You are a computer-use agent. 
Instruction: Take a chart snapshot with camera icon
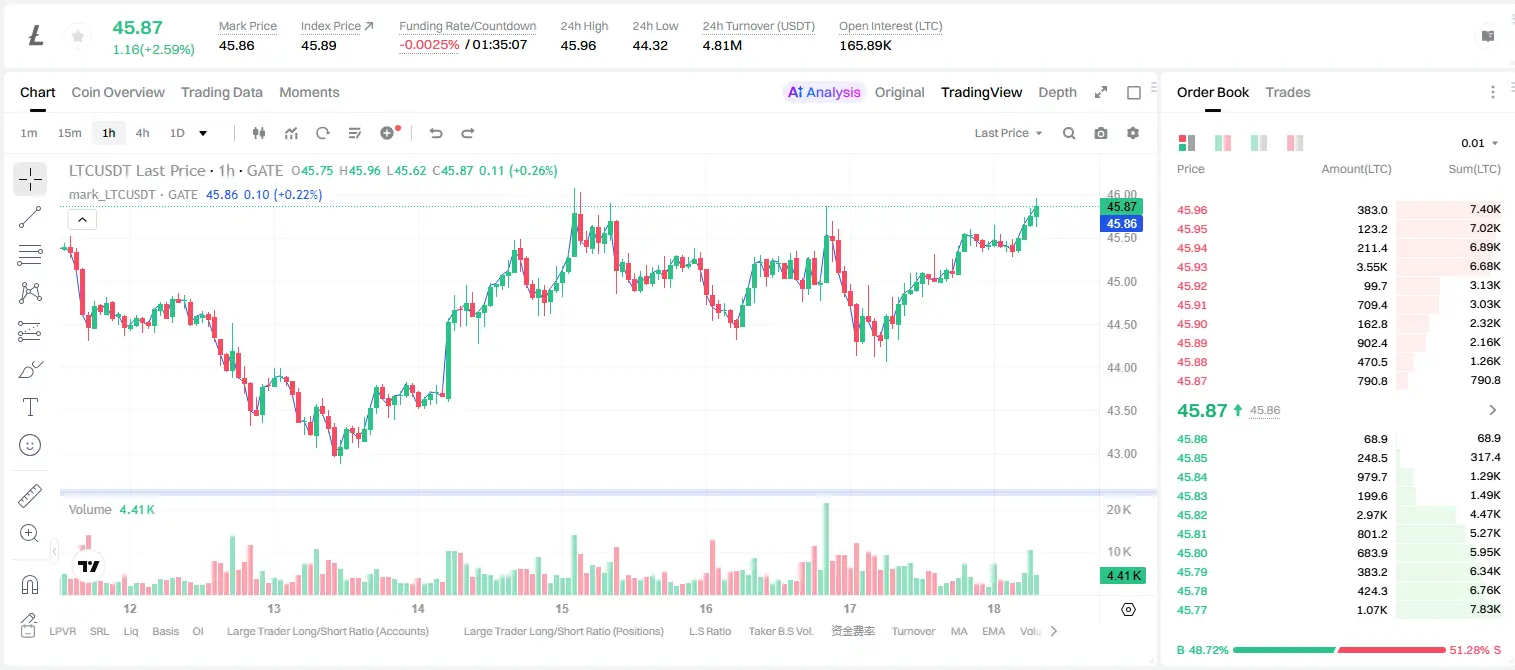[x=1101, y=133]
